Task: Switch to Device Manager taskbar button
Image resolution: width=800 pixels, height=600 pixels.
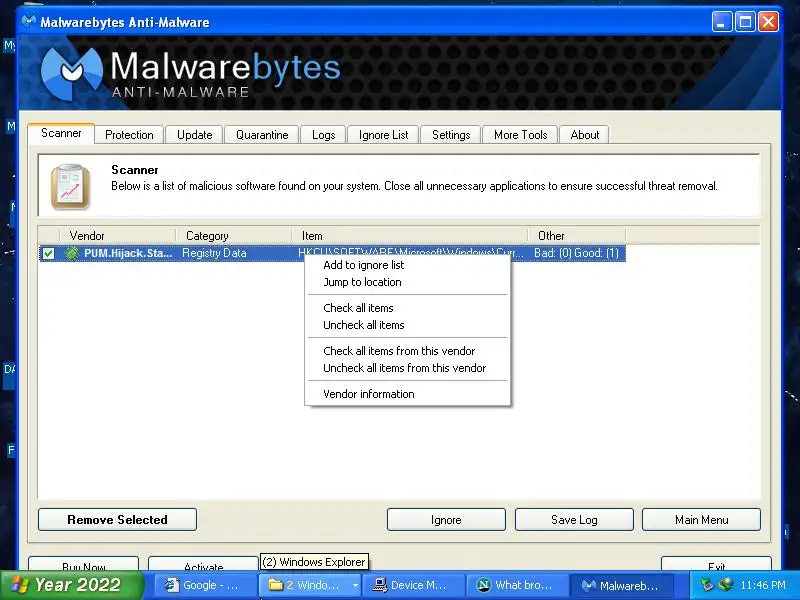Action: click(413, 585)
